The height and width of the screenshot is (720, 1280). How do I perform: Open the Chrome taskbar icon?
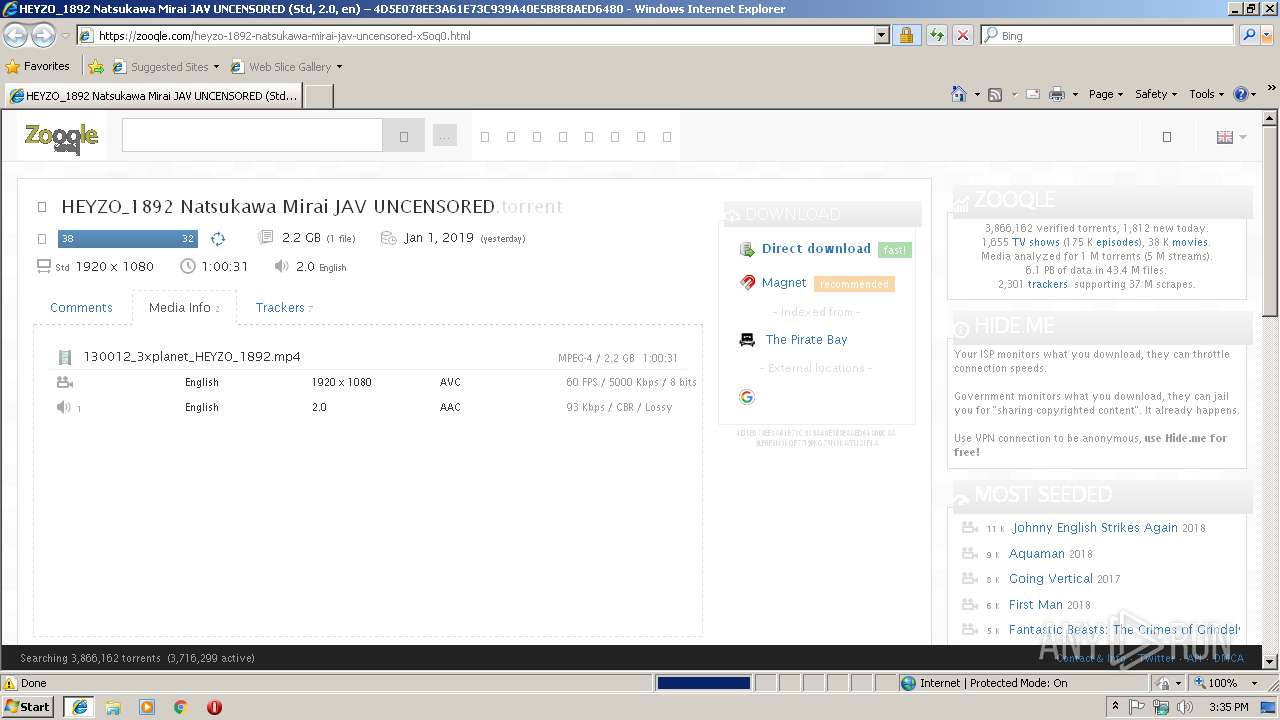coord(180,707)
